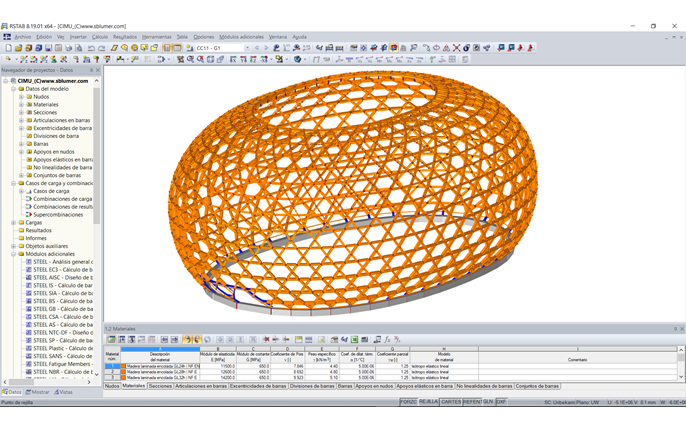Click the magnifier zoom window icon
Image resolution: width=686 pixels, height=429 pixels.
(190, 59)
